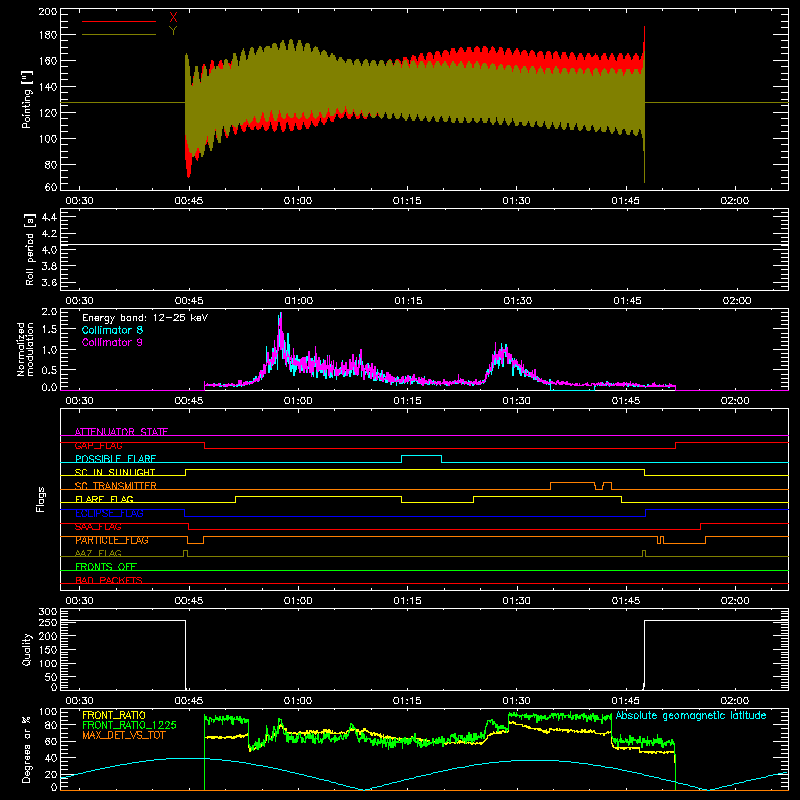Screen dimensions: 800x800
Task: Click the "200" tick on the Pointing axis
Action: (x=48, y=12)
